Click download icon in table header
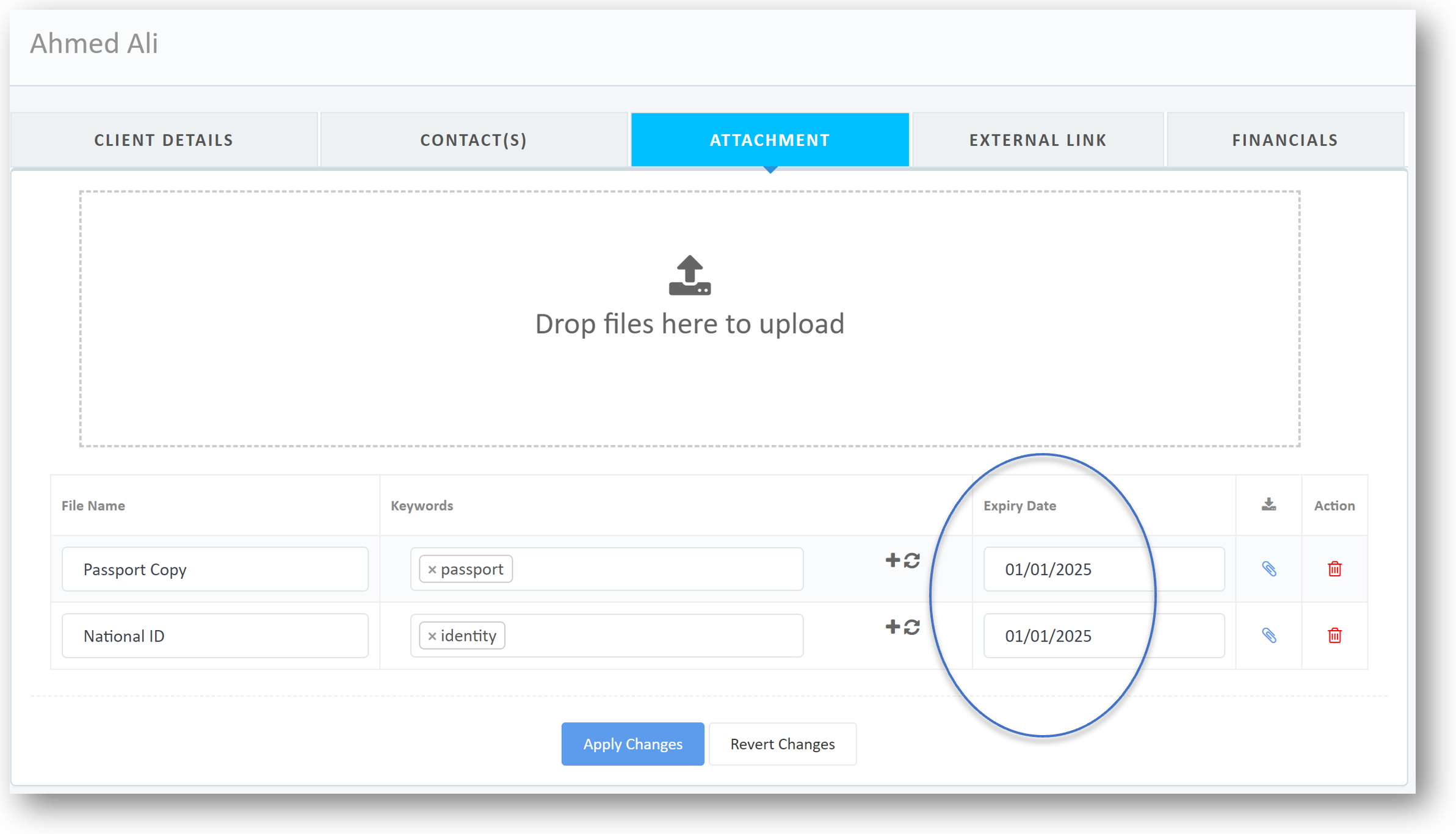Image resolution: width=1456 pixels, height=834 pixels. click(1269, 505)
